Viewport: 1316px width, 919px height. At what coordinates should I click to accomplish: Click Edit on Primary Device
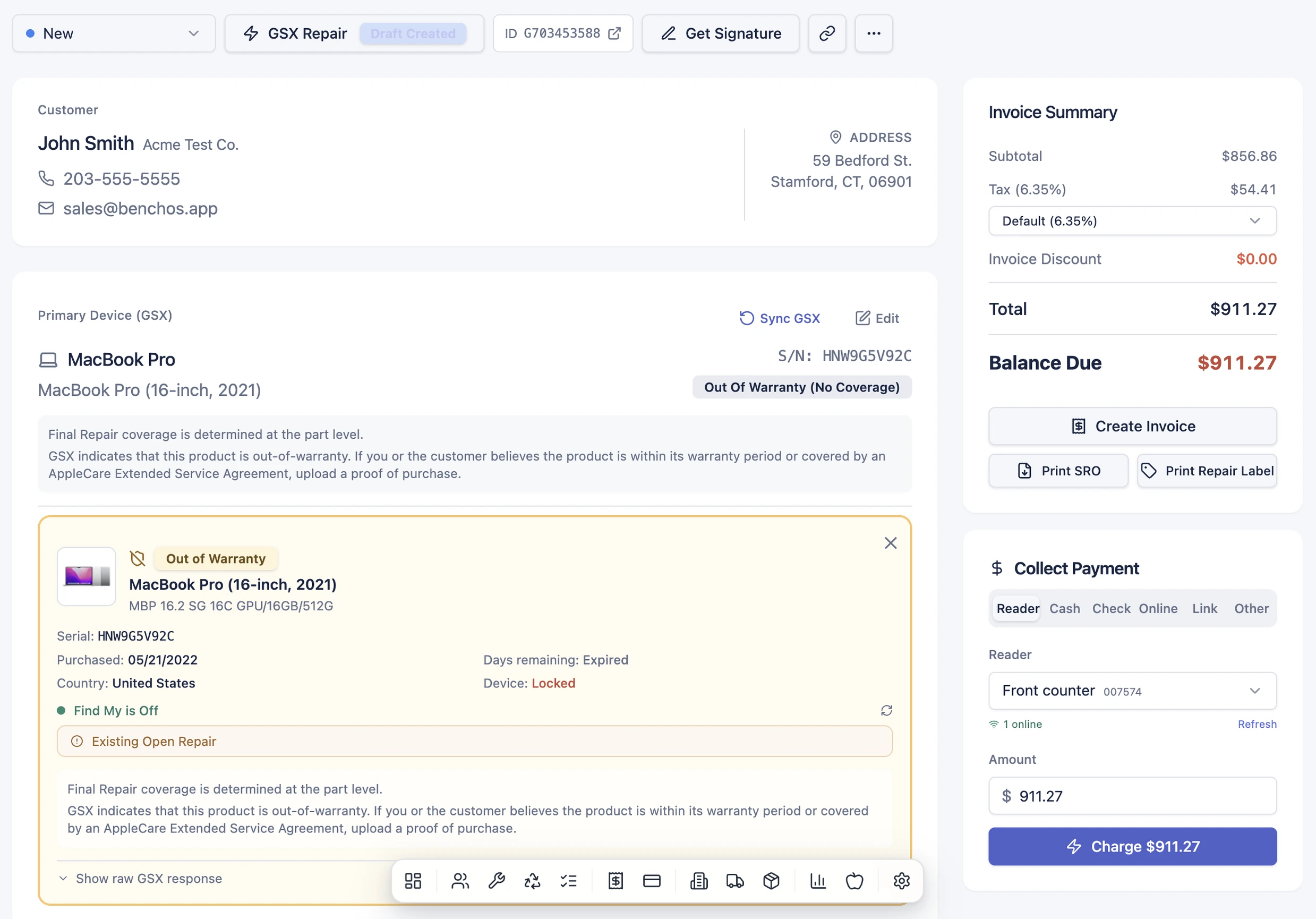coord(877,318)
